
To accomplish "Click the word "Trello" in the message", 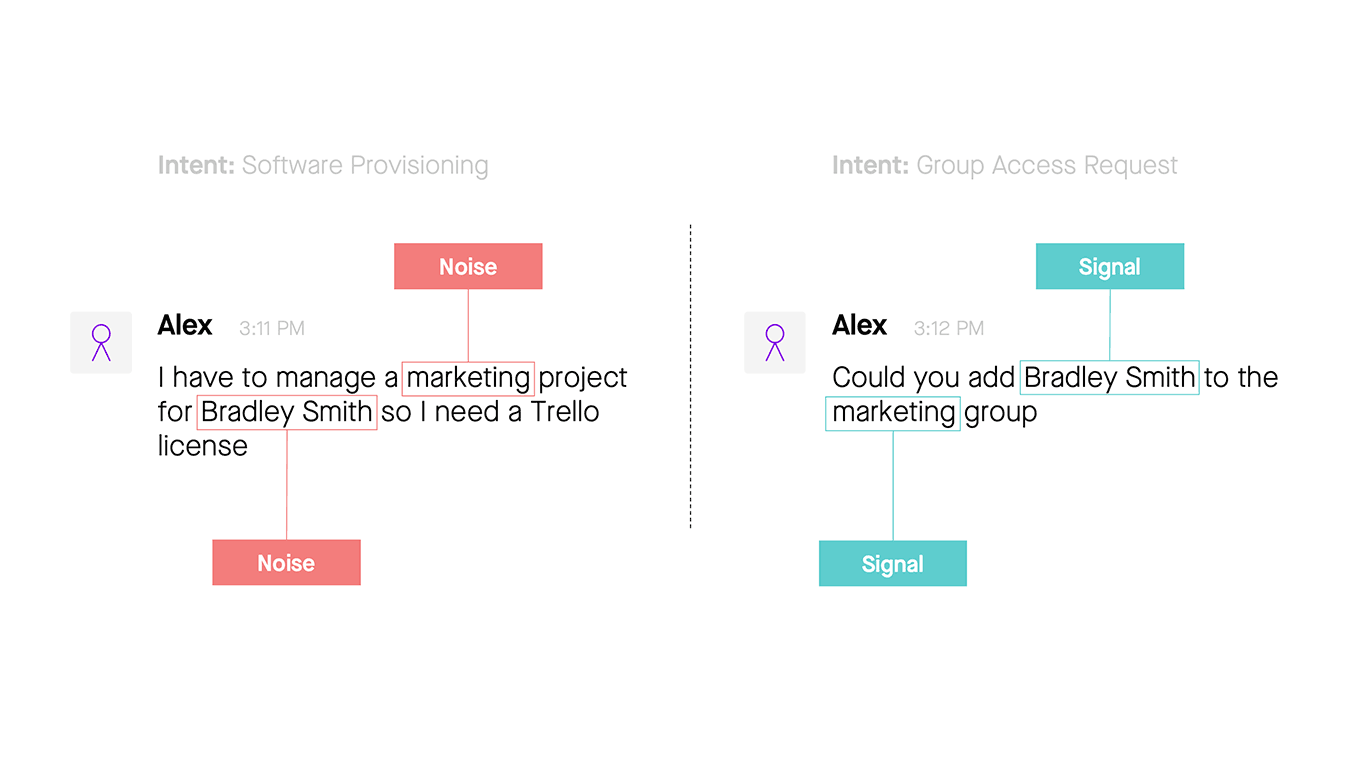I will click(x=564, y=412).
